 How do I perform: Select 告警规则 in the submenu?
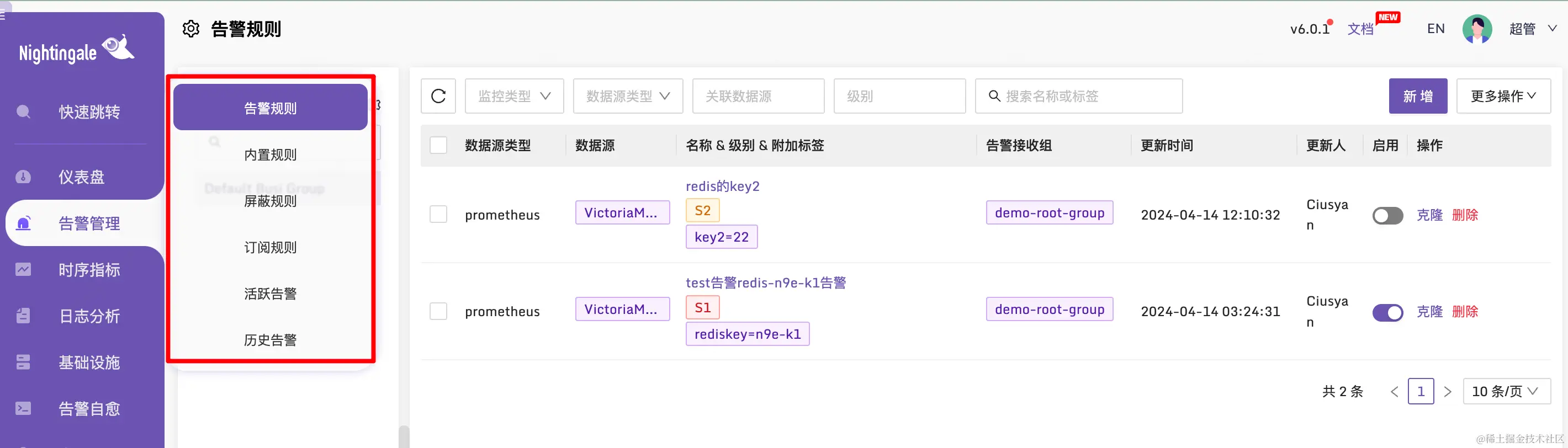[x=271, y=108]
